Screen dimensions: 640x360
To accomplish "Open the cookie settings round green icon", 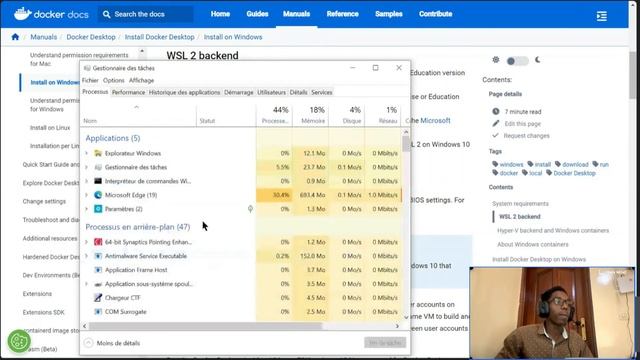I will pos(19,341).
